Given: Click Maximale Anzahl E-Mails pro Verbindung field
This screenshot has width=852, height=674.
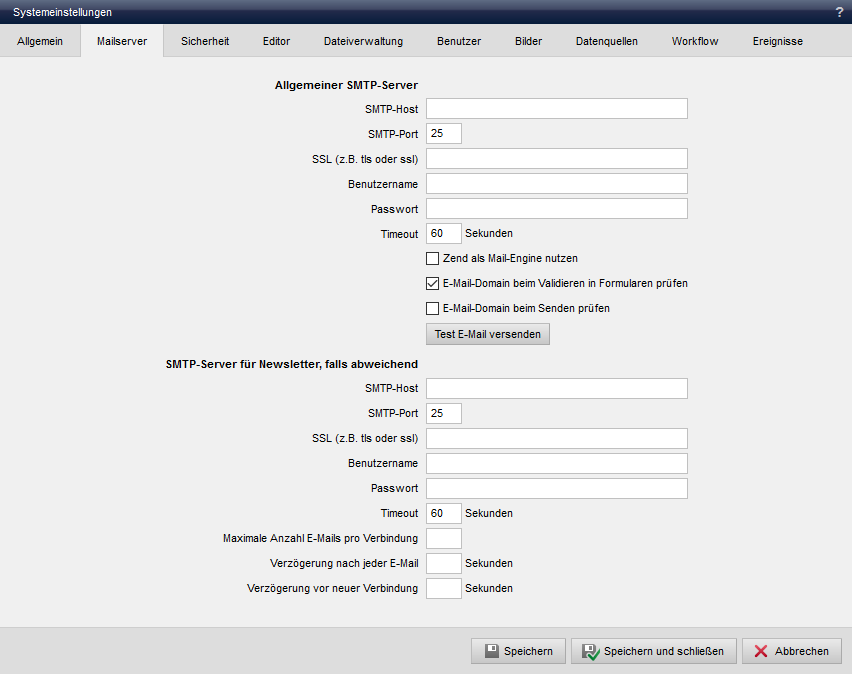Looking at the screenshot, I should click(443, 539).
